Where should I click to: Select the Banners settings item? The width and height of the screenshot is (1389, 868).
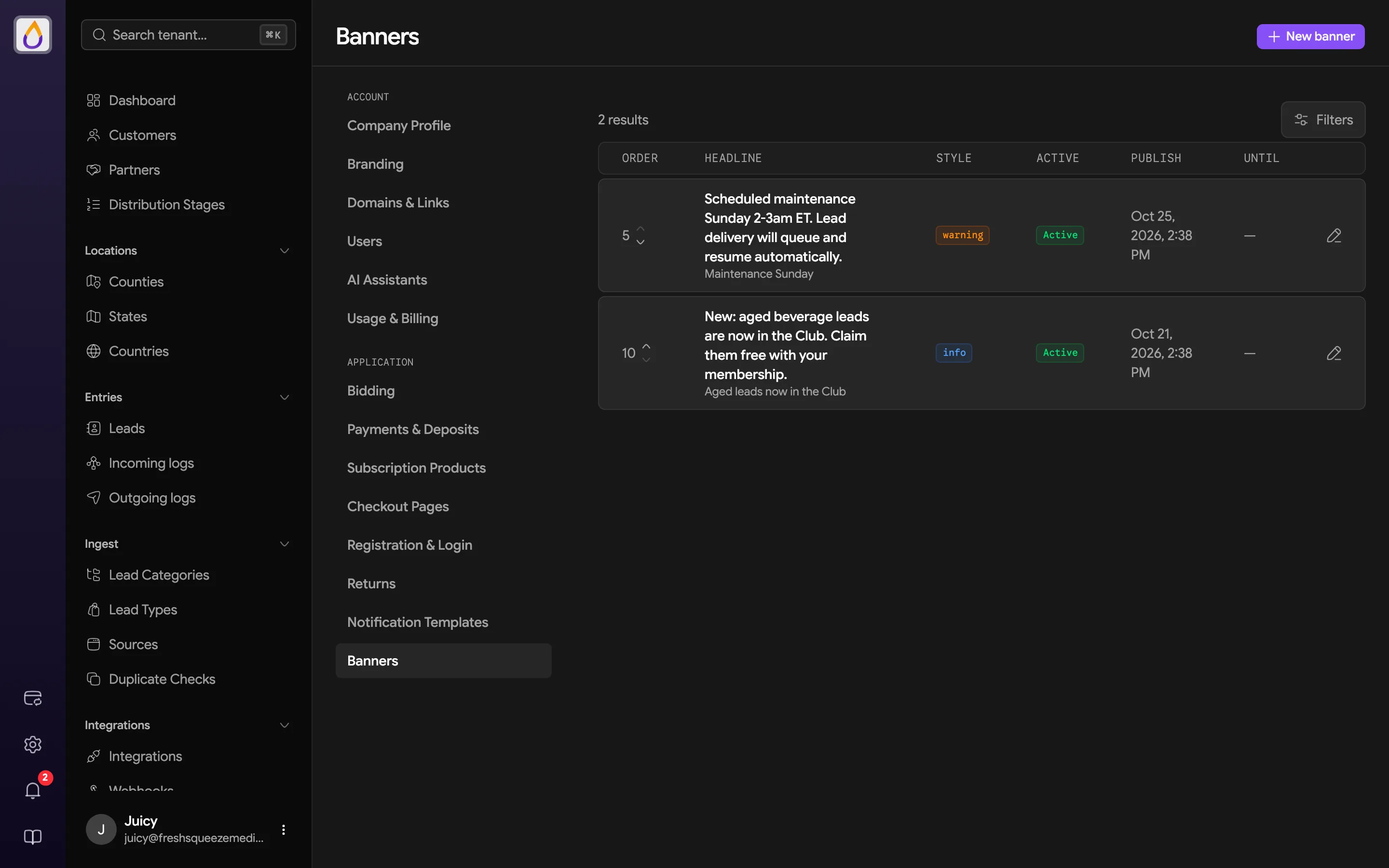pos(444,661)
